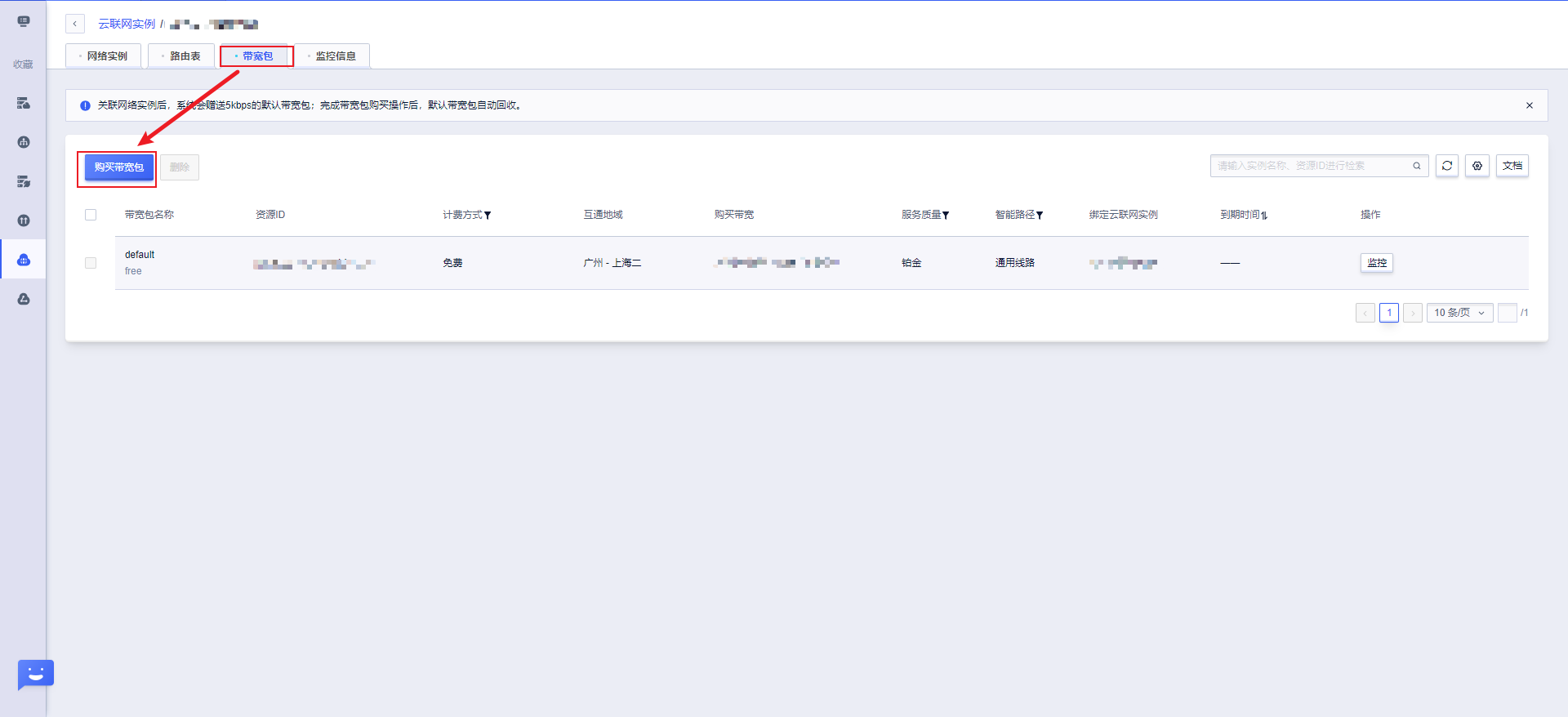Focus the instance name search field
This screenshot has height=717, width=1568.
coord(1311,166)
